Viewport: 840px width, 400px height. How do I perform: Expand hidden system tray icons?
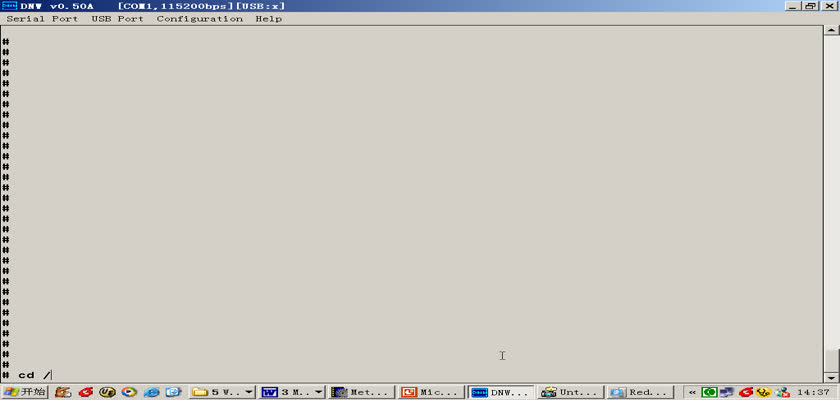click(691, 392)
